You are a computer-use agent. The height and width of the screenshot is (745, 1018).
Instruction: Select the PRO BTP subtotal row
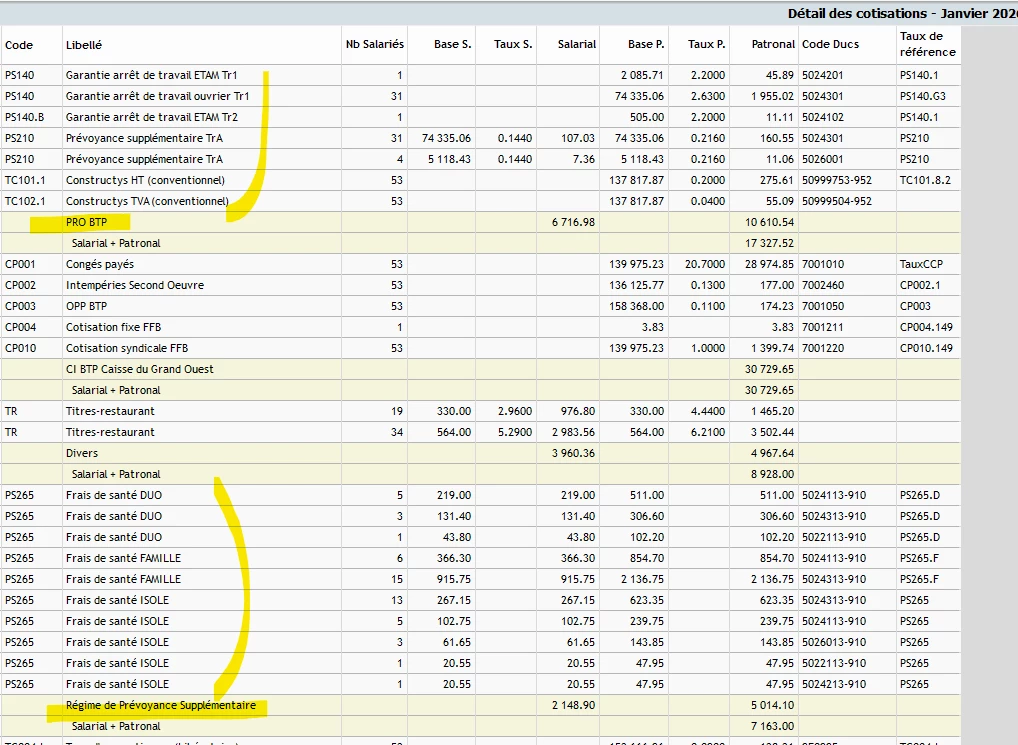[x=86, y=222]
